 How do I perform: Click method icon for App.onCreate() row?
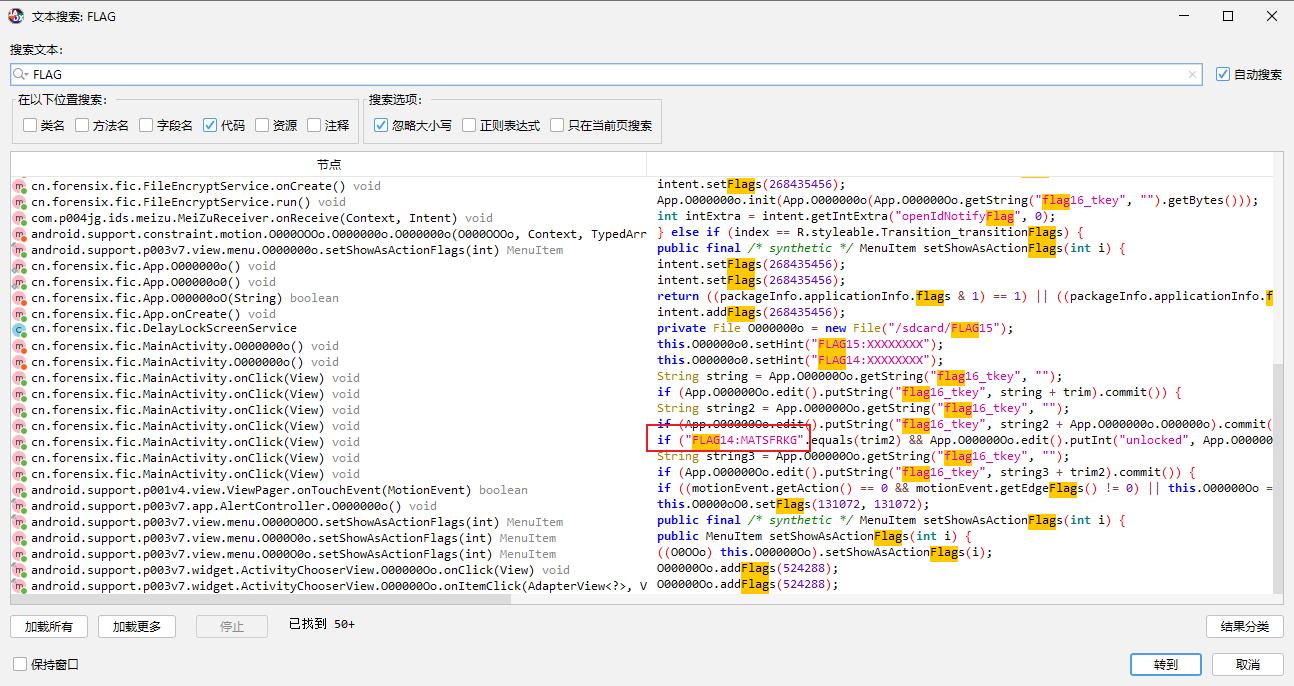coord(19,314)
